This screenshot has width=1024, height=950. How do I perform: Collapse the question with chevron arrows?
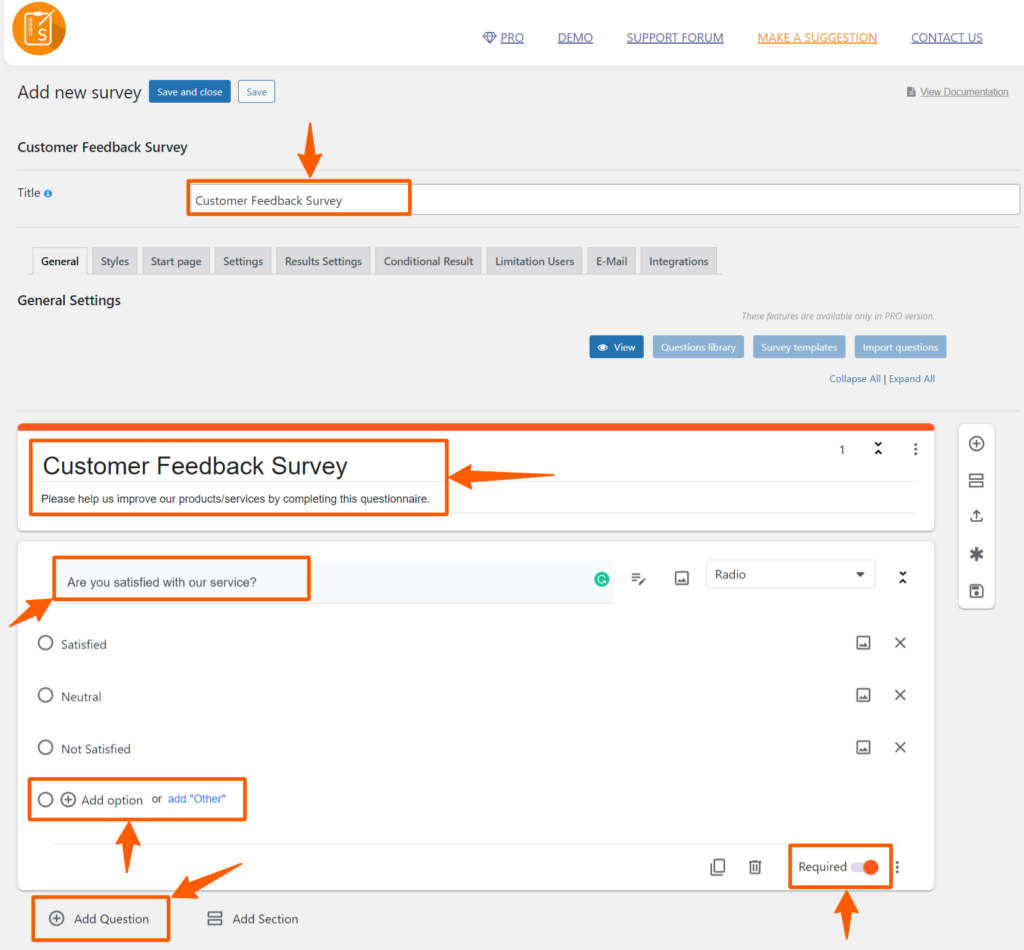pos(903,577)
